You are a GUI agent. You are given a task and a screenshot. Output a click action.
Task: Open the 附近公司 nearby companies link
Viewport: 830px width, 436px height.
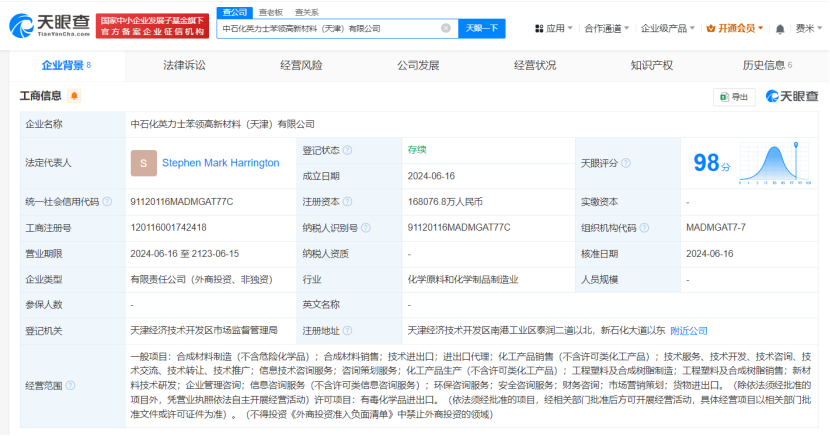688,331
